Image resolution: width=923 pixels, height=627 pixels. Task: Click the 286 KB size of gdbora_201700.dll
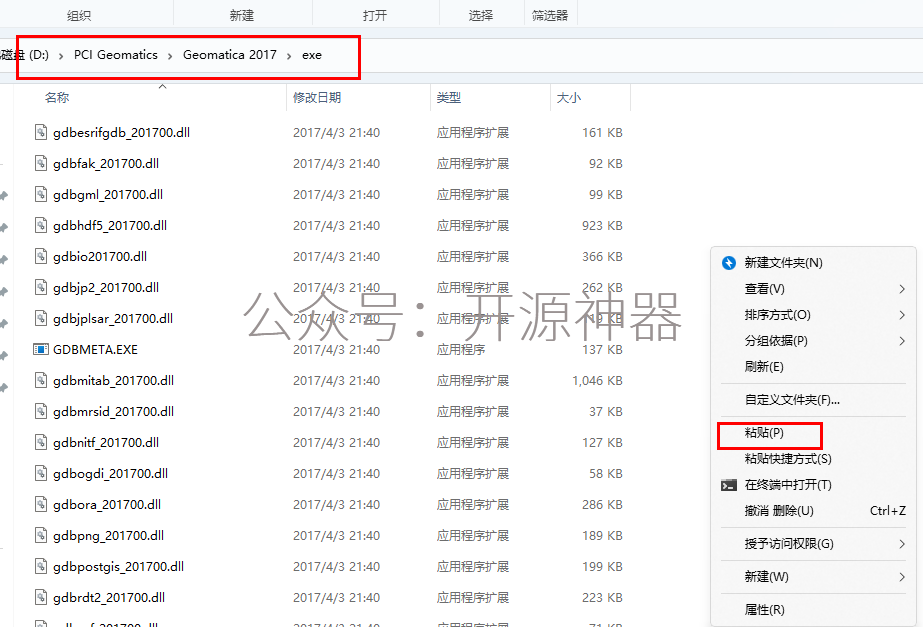602,505
